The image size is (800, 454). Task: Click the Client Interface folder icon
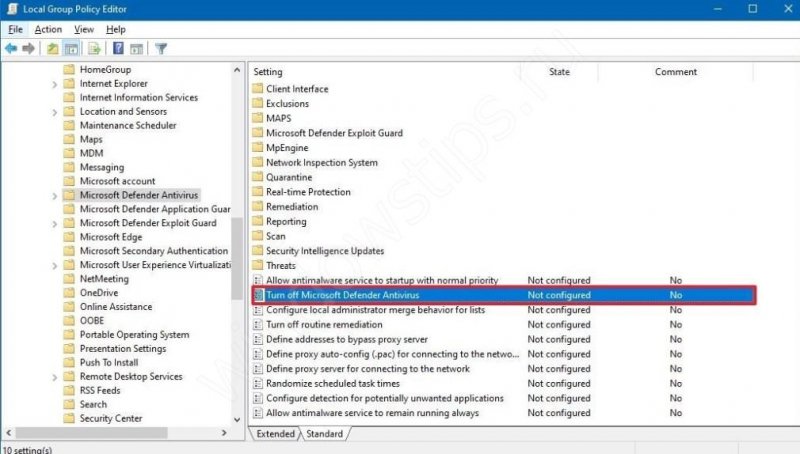[258, 88]
